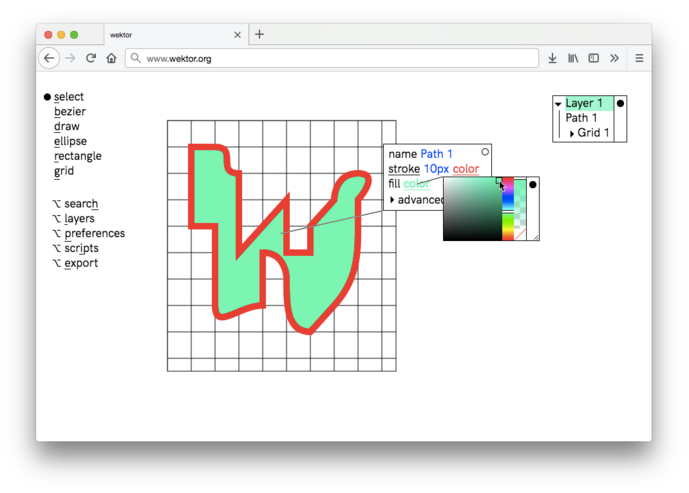This screenshot has height=493, width=689.
Task: Select the ellipse tool from the list
Action: point(70,142)
